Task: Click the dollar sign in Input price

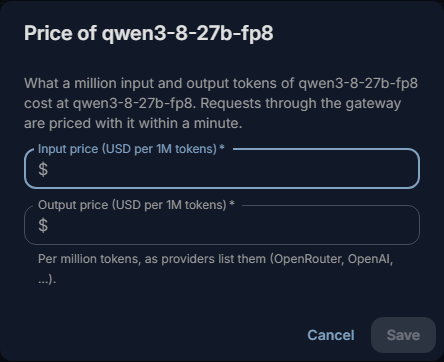Action: [43, 169]
